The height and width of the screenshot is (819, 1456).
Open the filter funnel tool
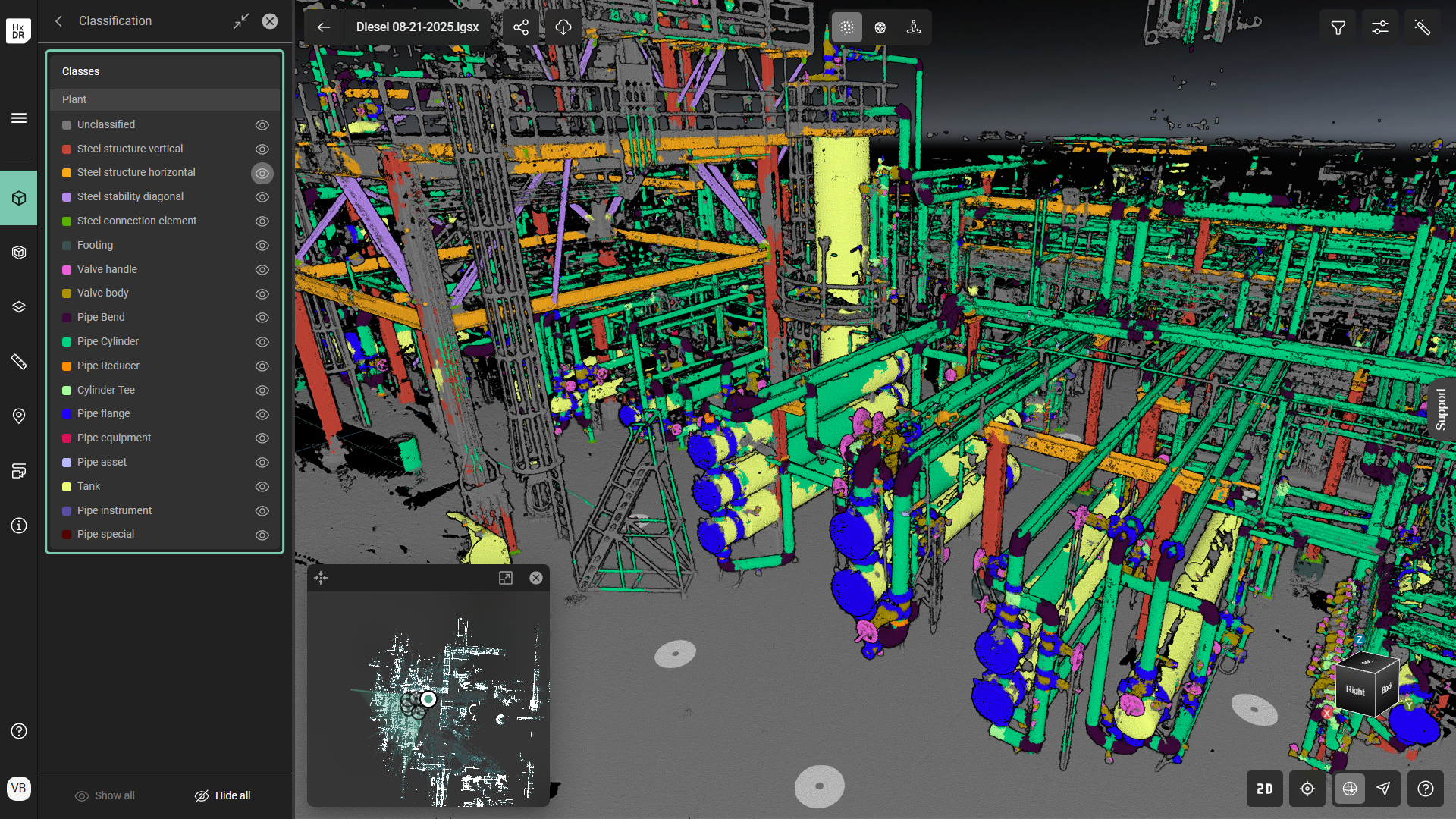(x=1338, y=27)
